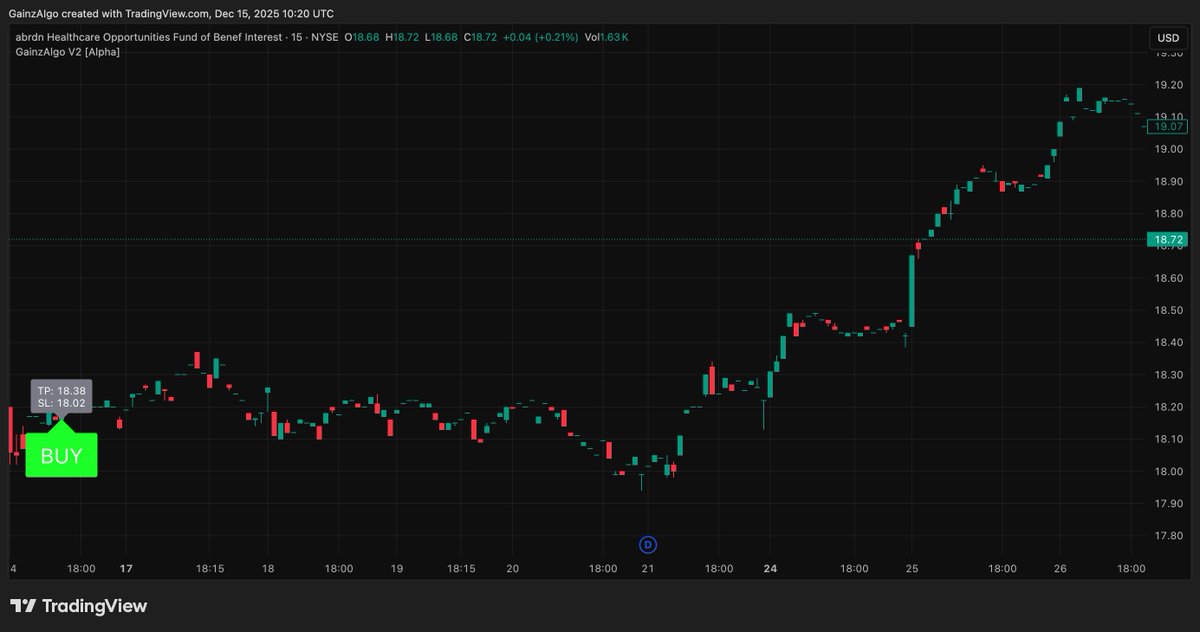Click the NYSE exchange label to change markets

pyautogui.click(x=326, y=37)
